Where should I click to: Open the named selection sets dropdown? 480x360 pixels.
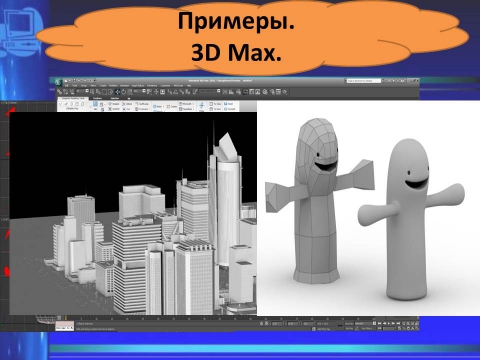tap(210, 91)
